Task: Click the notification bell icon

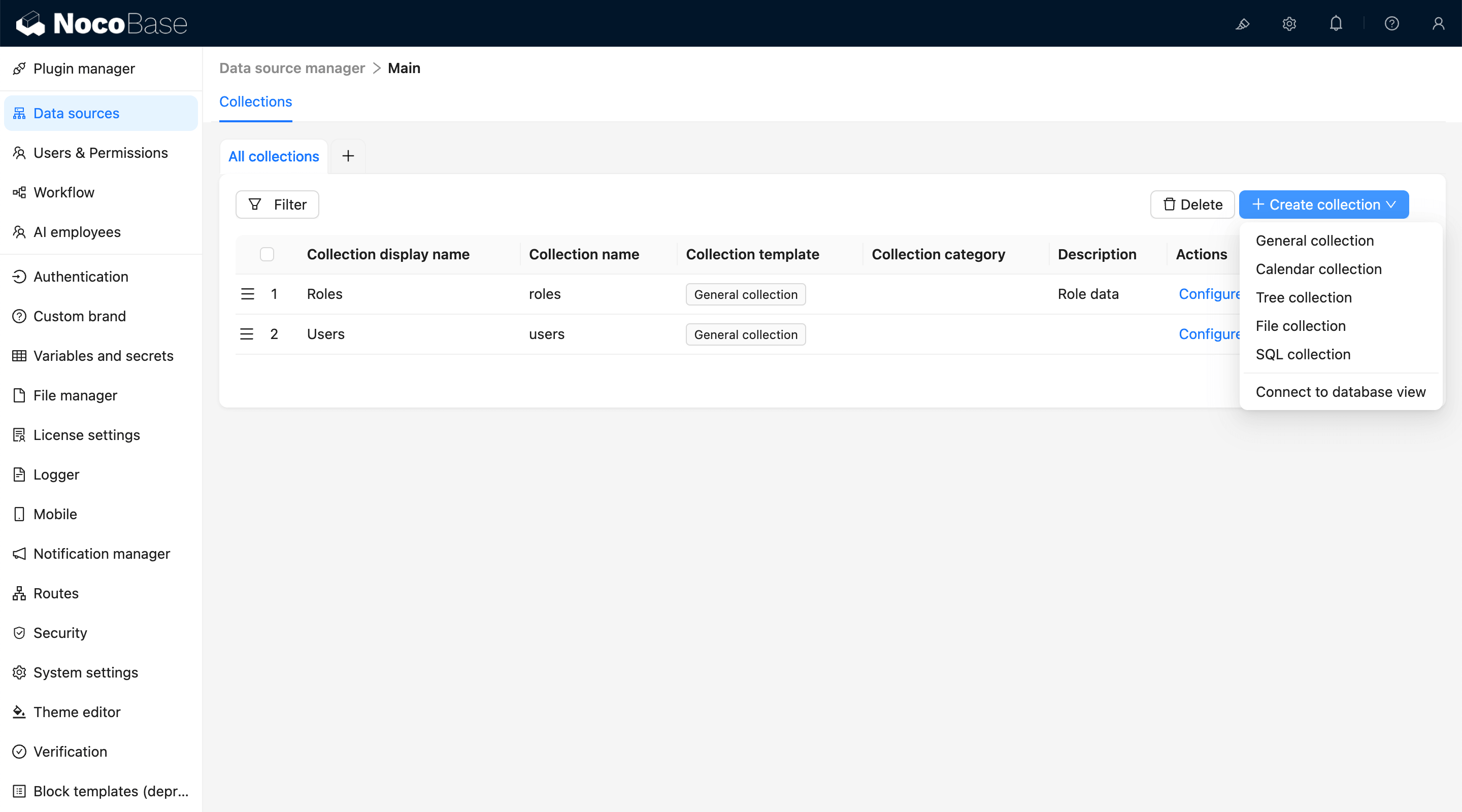Action: coord(1336,23)
